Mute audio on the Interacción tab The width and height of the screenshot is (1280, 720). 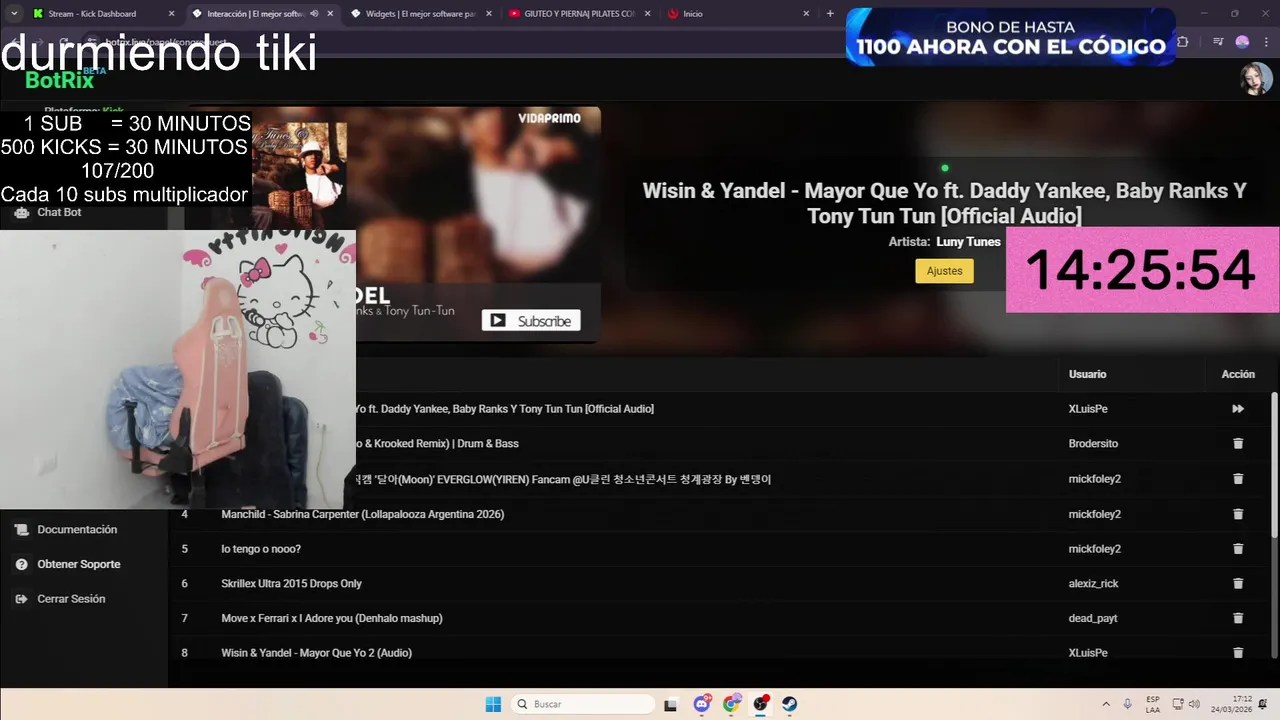[x=314, y=14]
